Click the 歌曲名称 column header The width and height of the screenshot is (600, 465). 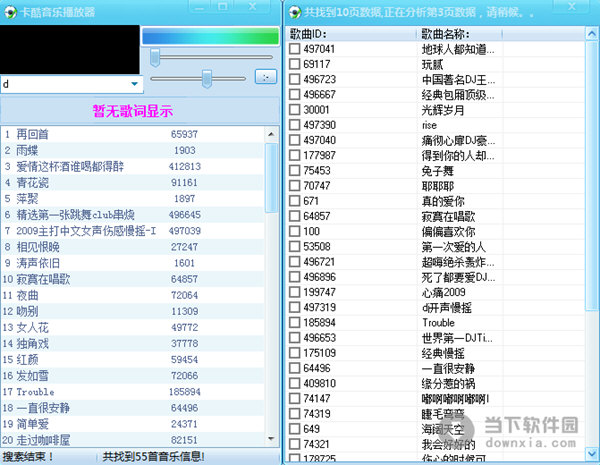pos(459,34)
